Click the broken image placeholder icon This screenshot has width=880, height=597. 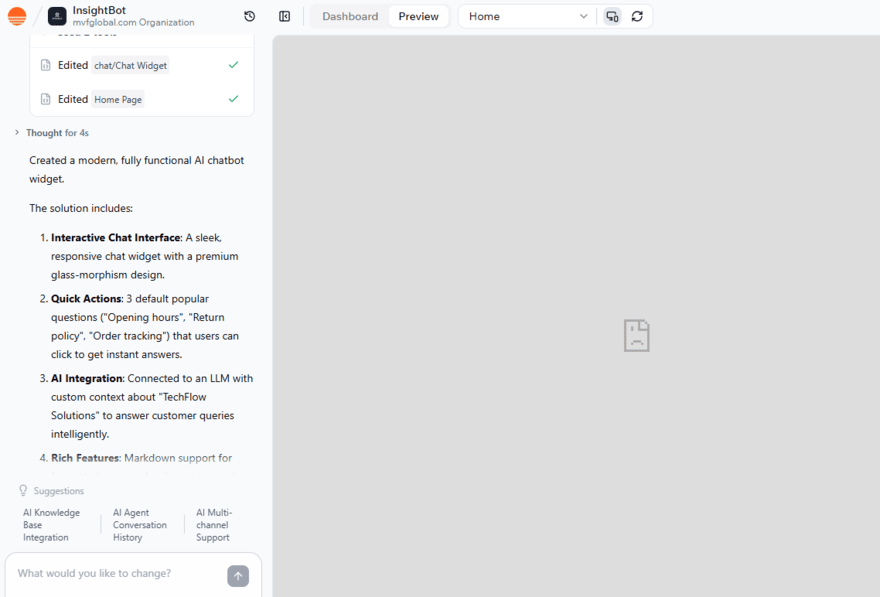(x=636, y=335)
